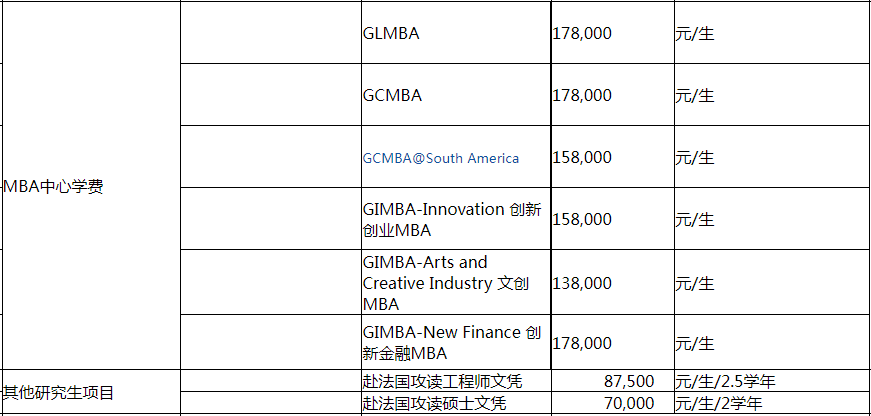
Task: Click the 赴法国攻读硕士文凭 cell
Action: click(456, 403)
